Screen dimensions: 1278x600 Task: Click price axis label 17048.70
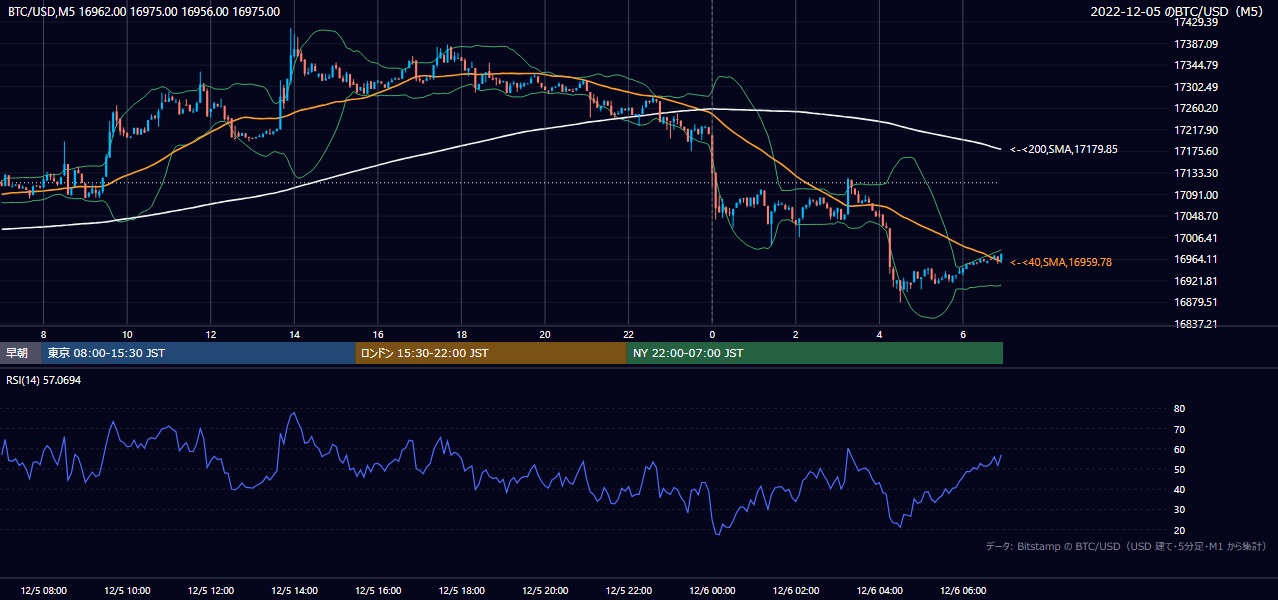pos(1195,216)
